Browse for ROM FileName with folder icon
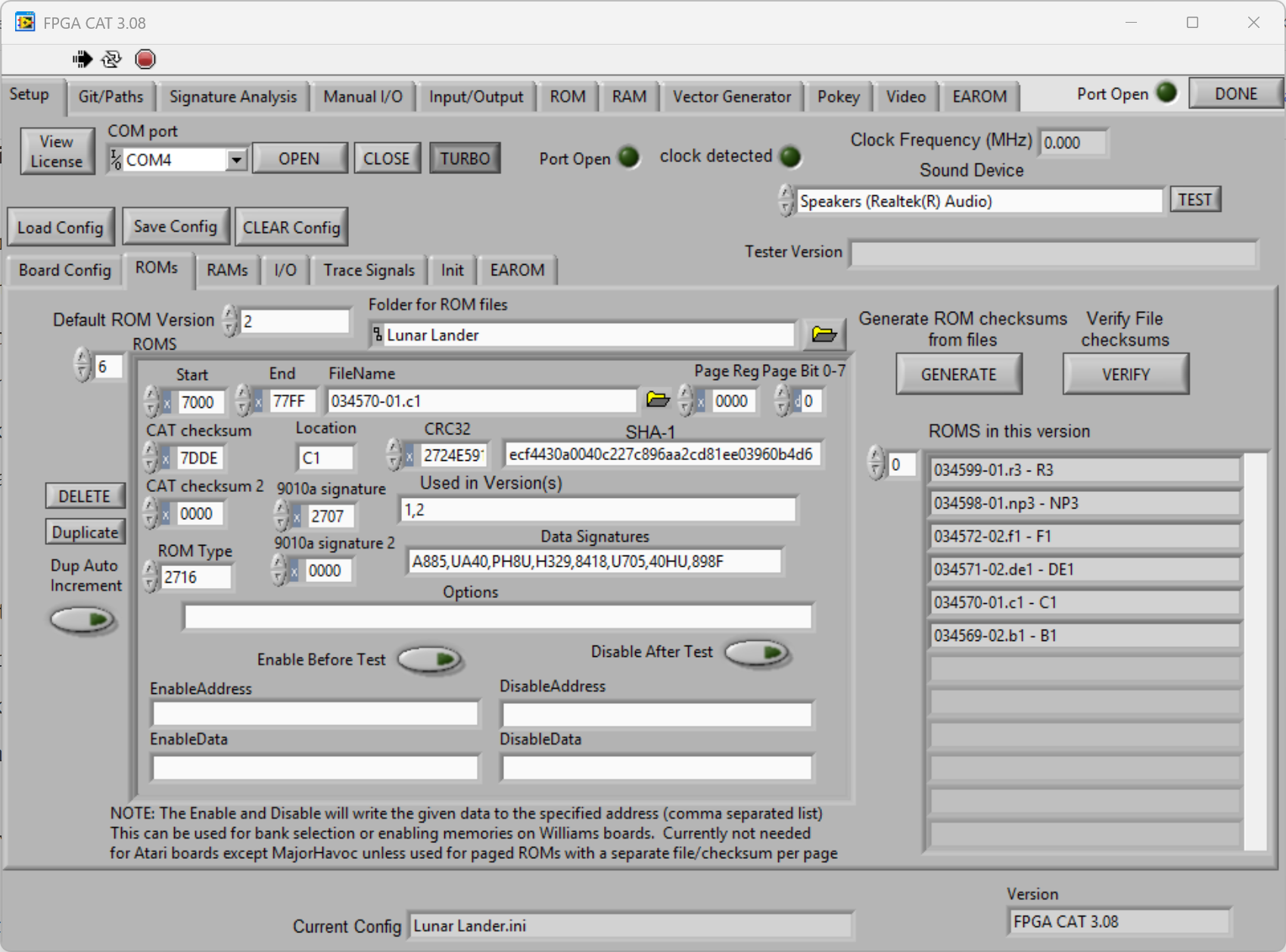The height and width of the screenshot is (952, 1286). [657, 400]
